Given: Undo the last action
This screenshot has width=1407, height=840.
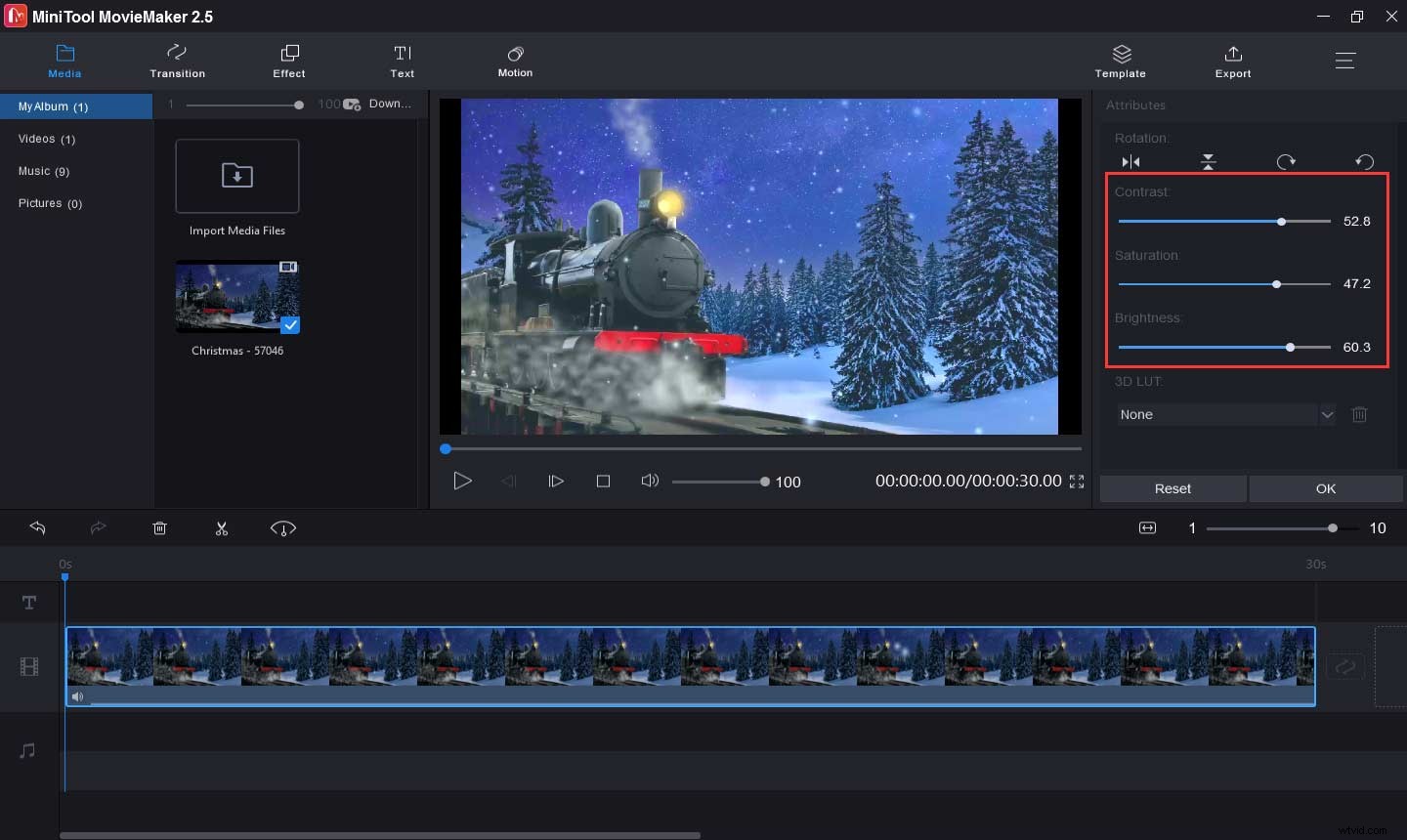Looking at the screenshot, I should click(38, 528).
